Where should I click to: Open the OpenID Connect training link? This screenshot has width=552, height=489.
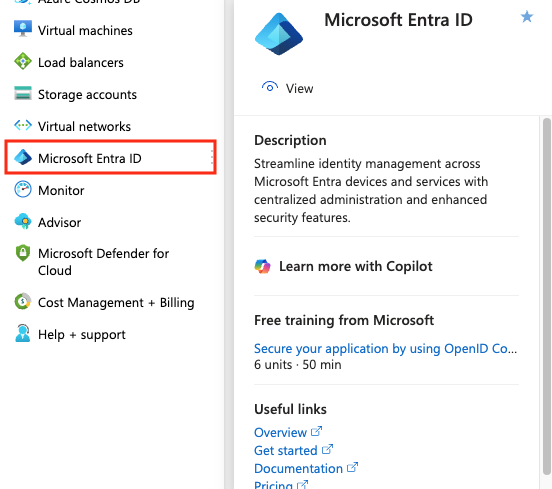[385, 349]
